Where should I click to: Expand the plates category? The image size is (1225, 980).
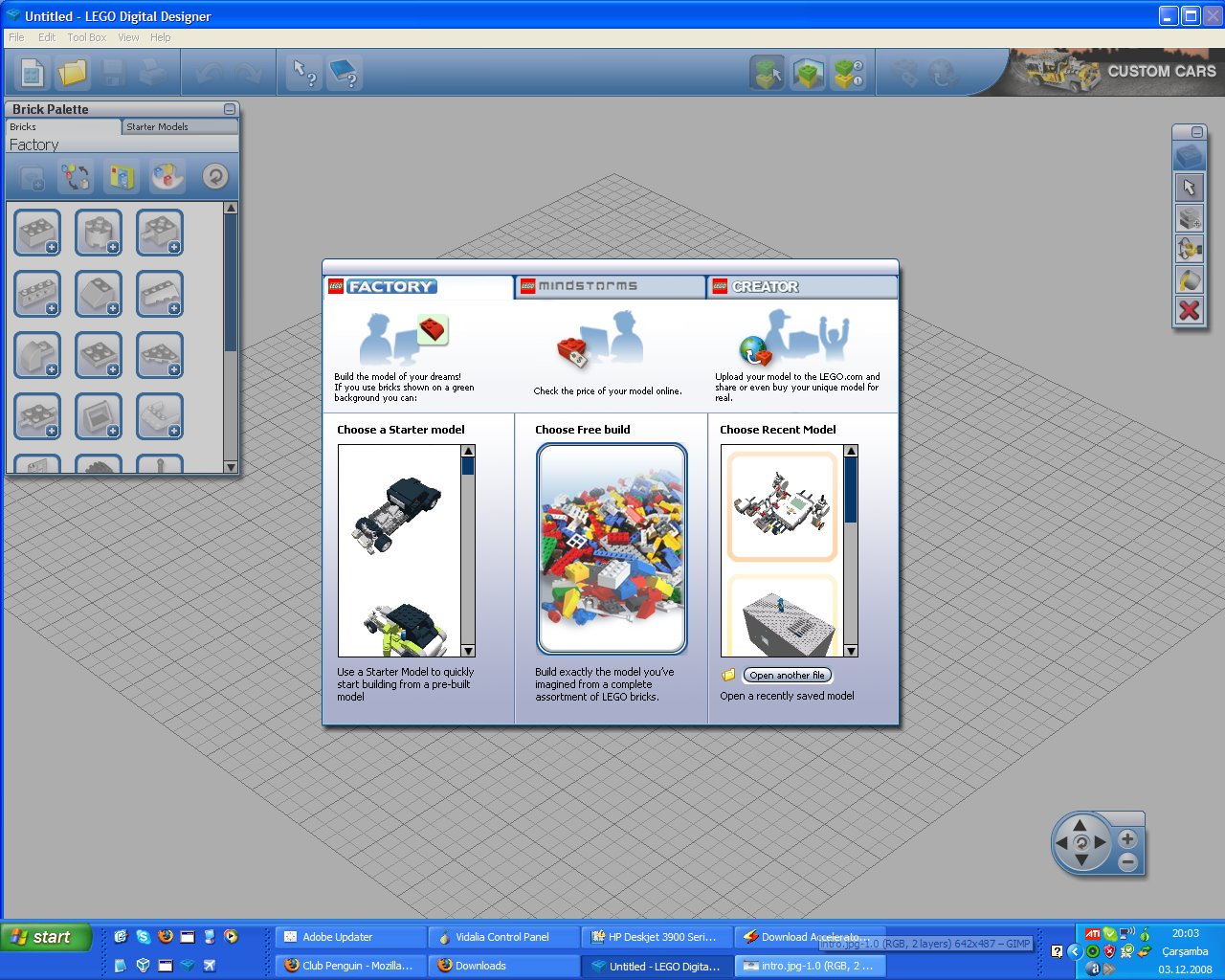[99, 355]
